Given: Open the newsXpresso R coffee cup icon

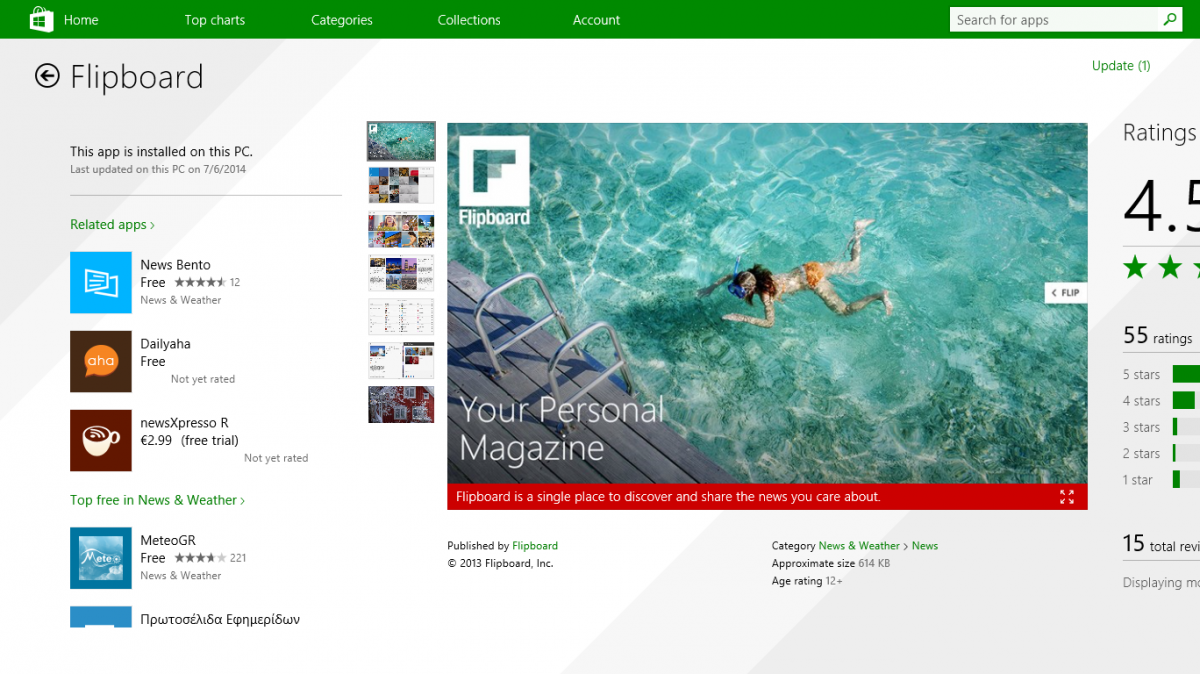Looking at the screenshot, I should tap(101, 440).
